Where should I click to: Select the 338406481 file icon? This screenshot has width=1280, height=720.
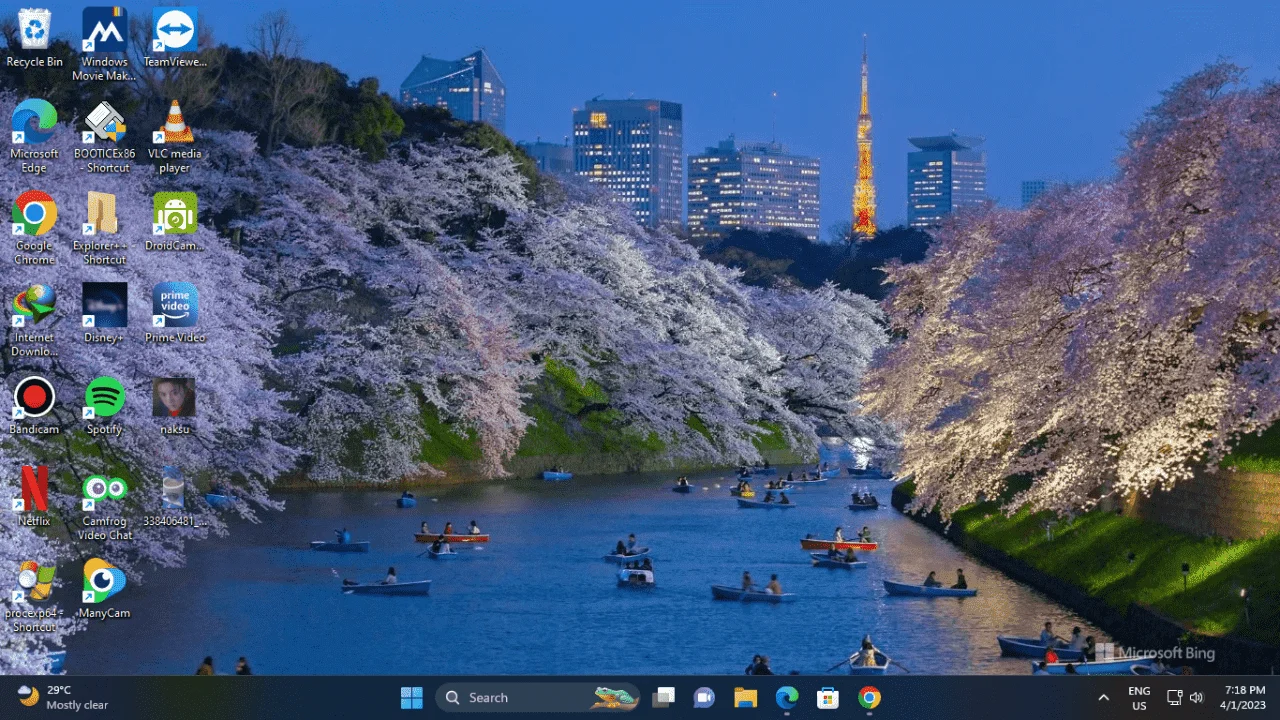pyautogui.click(x=175, y=497)
